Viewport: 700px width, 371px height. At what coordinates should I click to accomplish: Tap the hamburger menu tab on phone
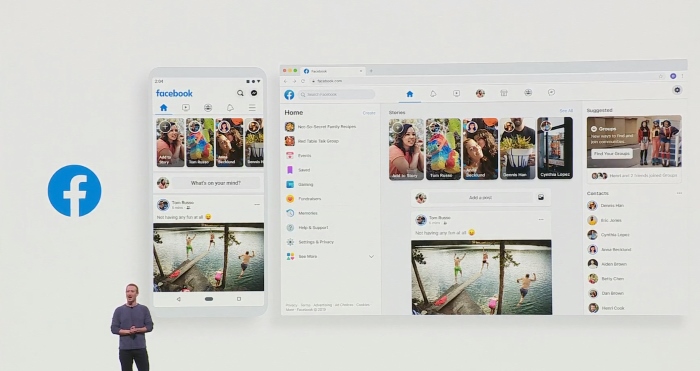tap(252, 108)
